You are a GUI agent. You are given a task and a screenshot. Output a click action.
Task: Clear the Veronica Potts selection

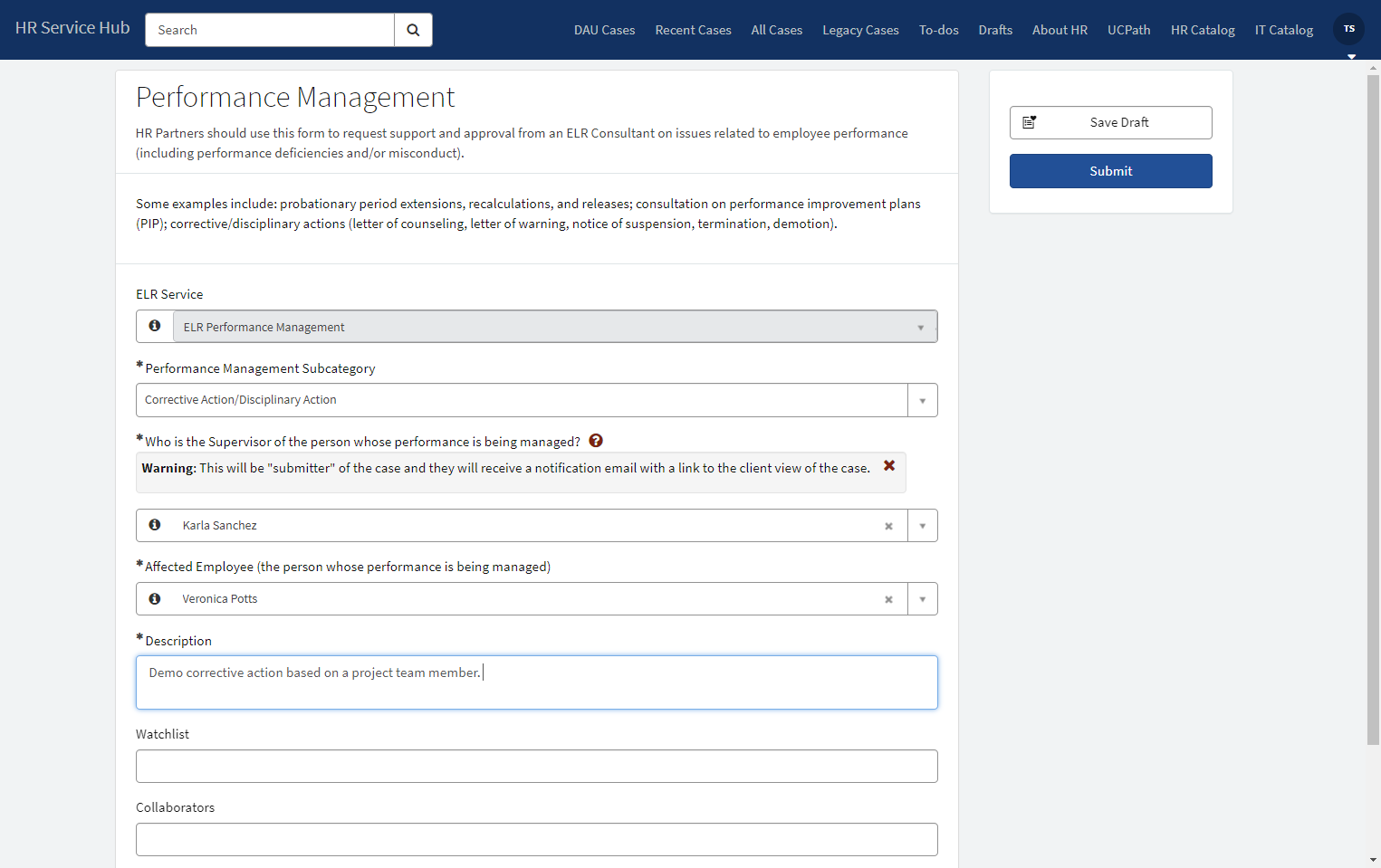[888, 599]
